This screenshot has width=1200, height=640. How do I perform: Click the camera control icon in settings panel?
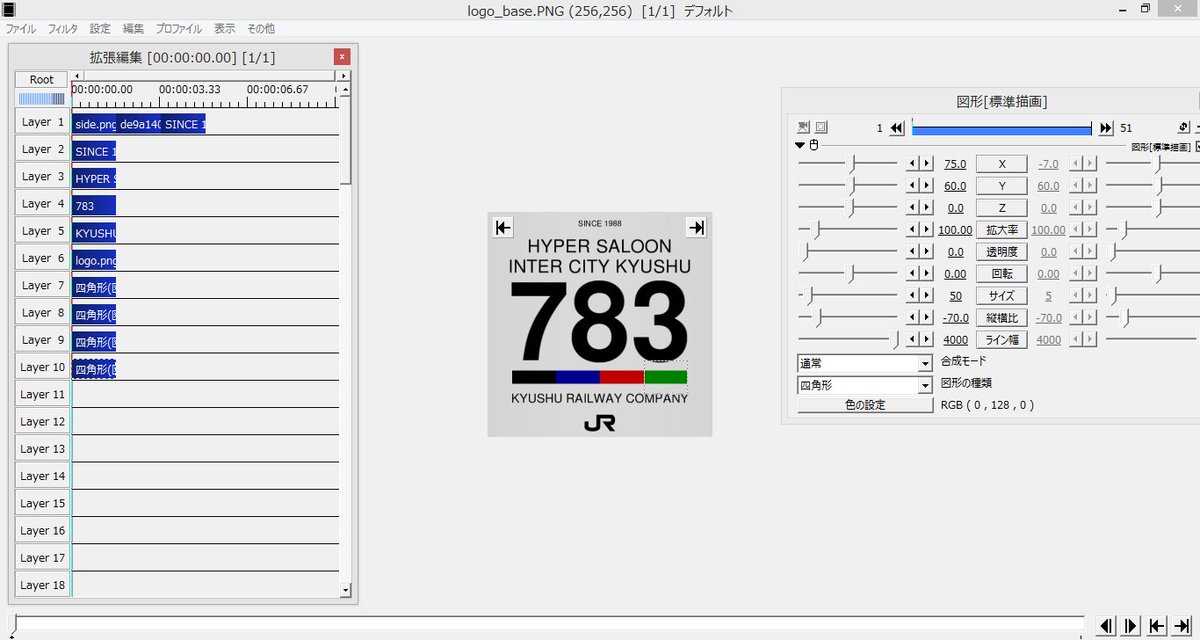point(803,127)
